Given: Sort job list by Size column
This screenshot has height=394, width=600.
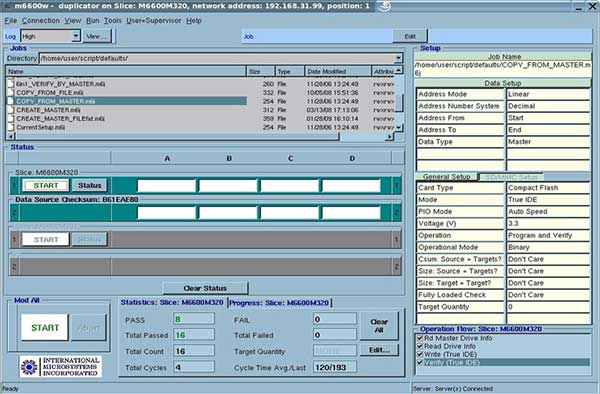Looking at the screenshot, I should tap(260, 71).
